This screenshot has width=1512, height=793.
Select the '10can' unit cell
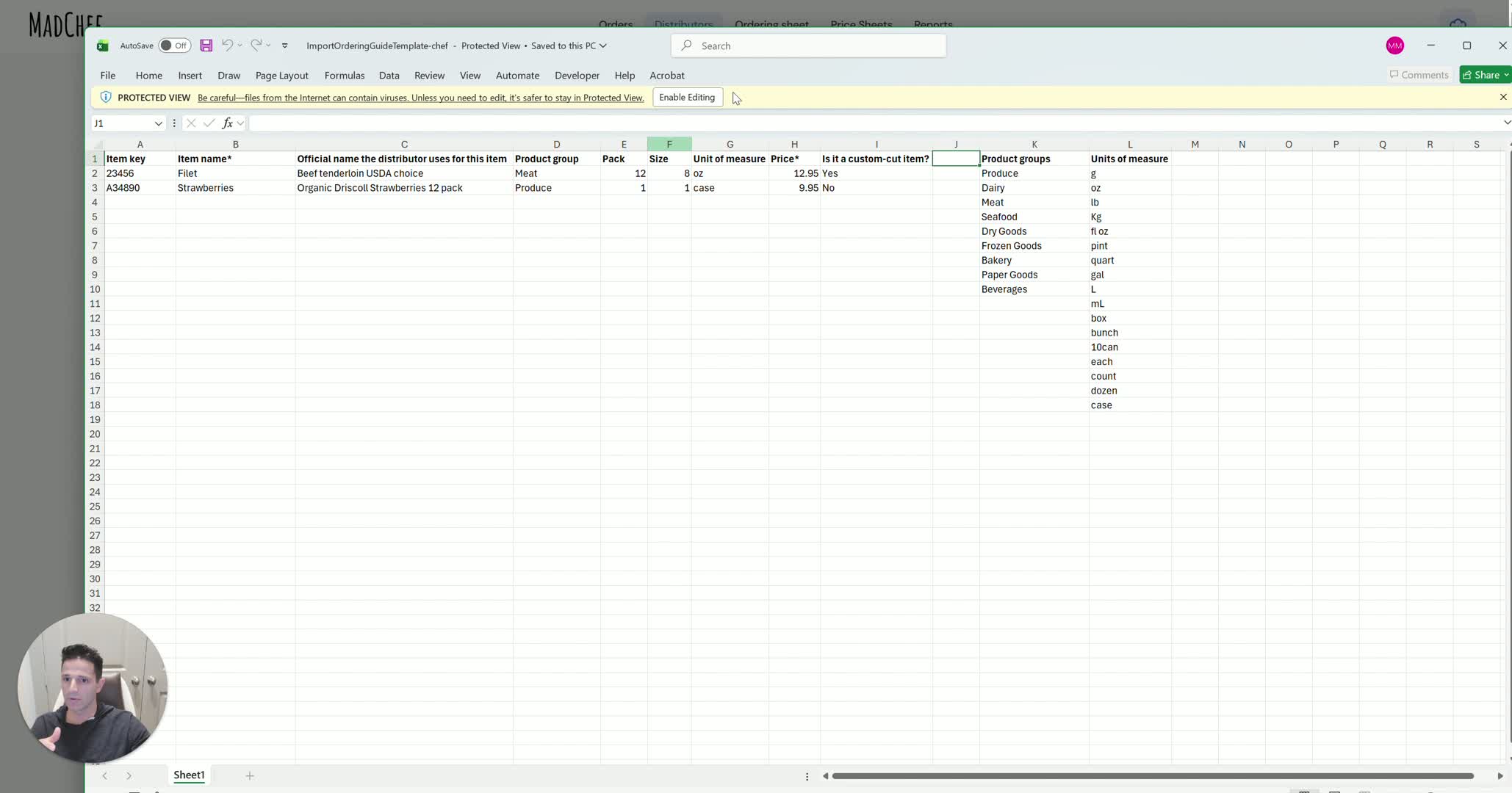1130,347
